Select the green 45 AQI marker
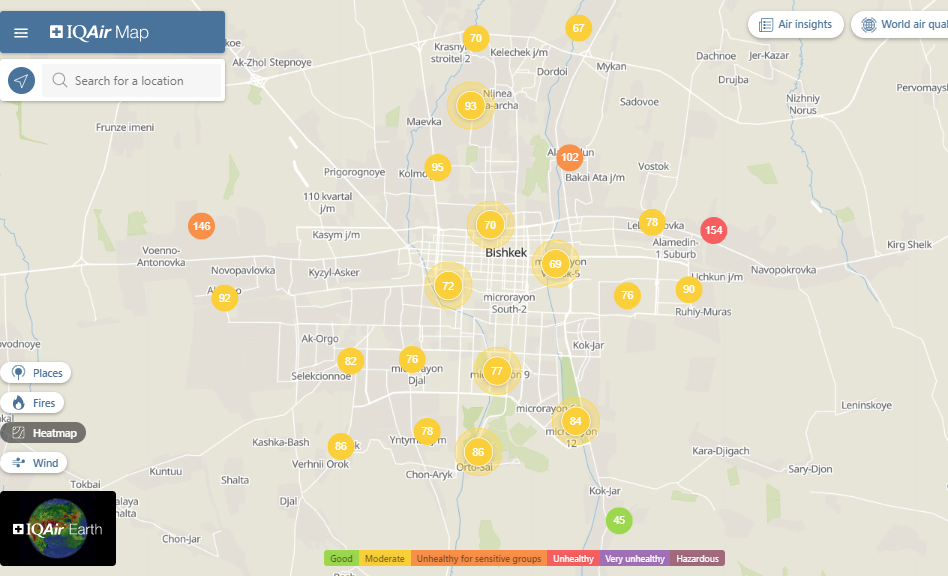The height and width of the screenshot is (576, 948). 619,520
